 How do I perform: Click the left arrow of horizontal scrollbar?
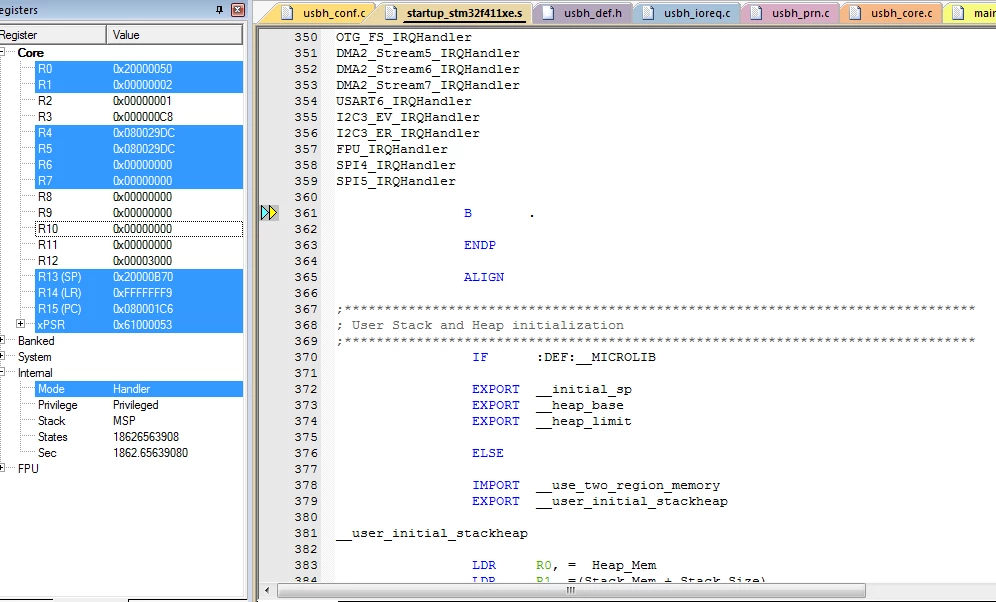[267, 590]
